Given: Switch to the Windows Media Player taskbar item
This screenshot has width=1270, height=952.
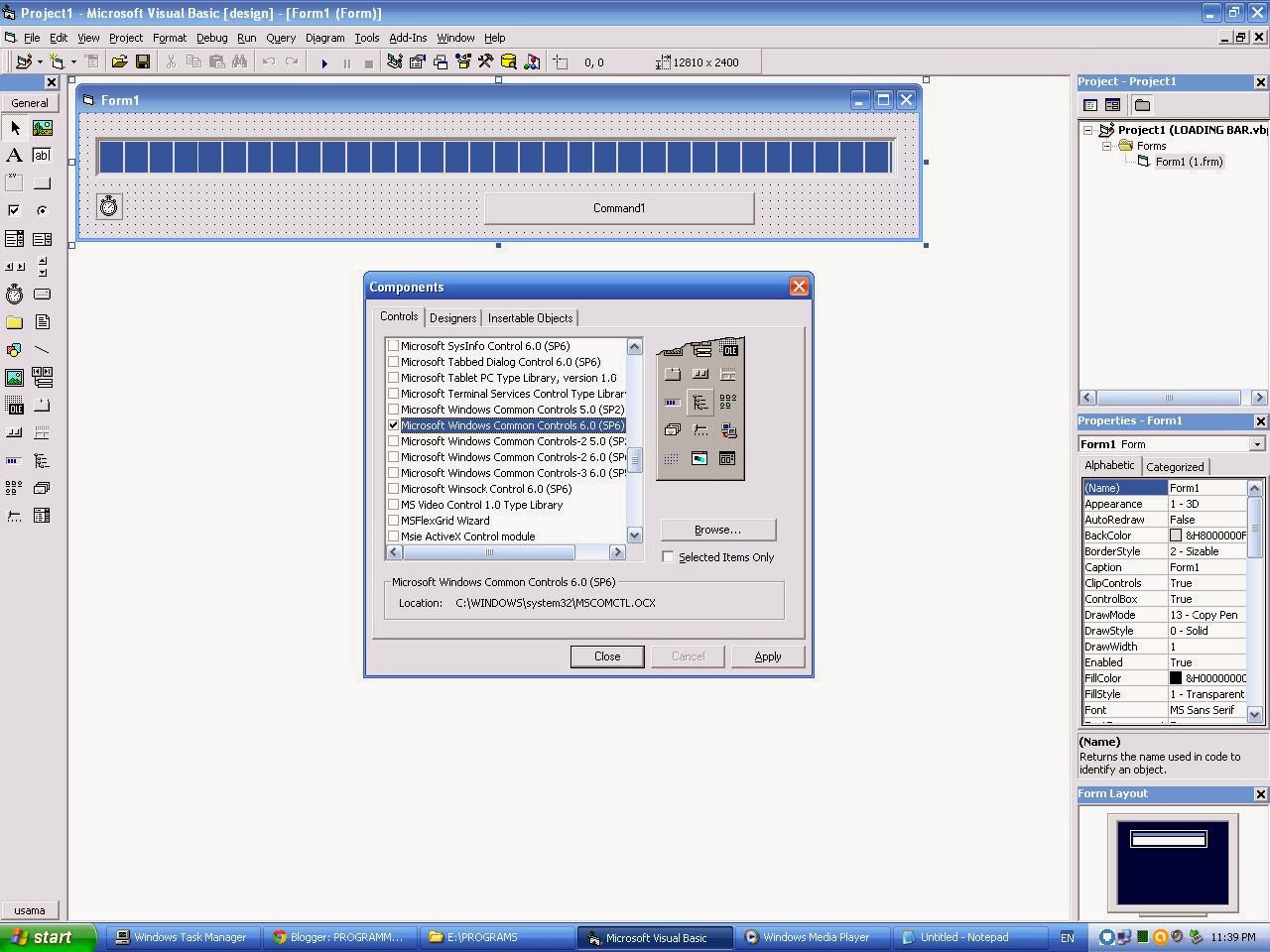Looking at the screenshot, I should coord(815,937).
